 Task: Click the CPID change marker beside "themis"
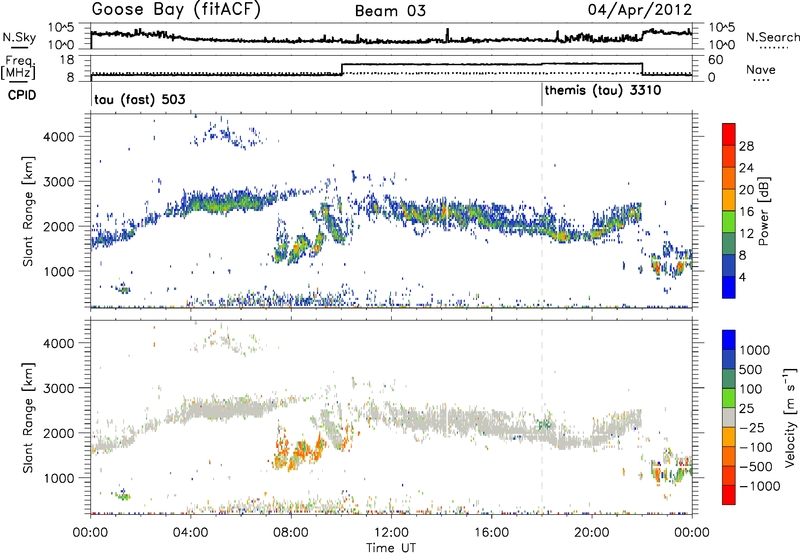tap(542, 95)
